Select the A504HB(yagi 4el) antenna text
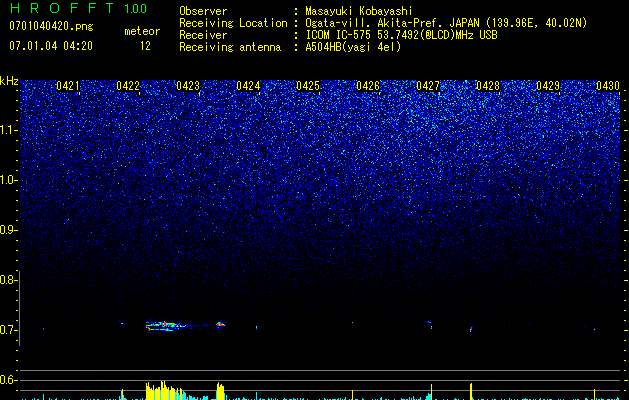 tap(353, 47)
